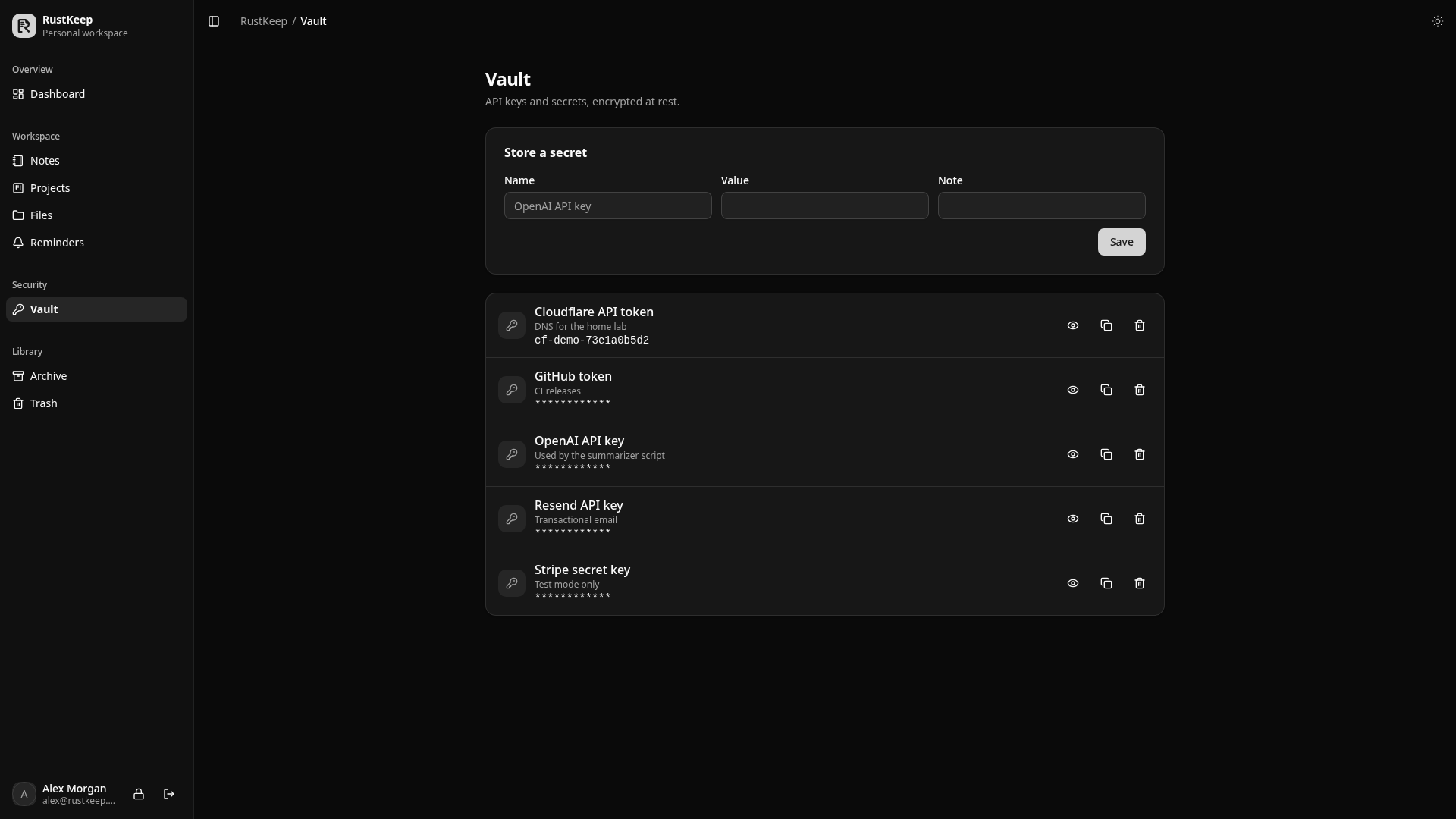This screenshot has height=819, width=1456.
Task: Open Reminders in the sidebar
Action: click(x=96, y=243)
